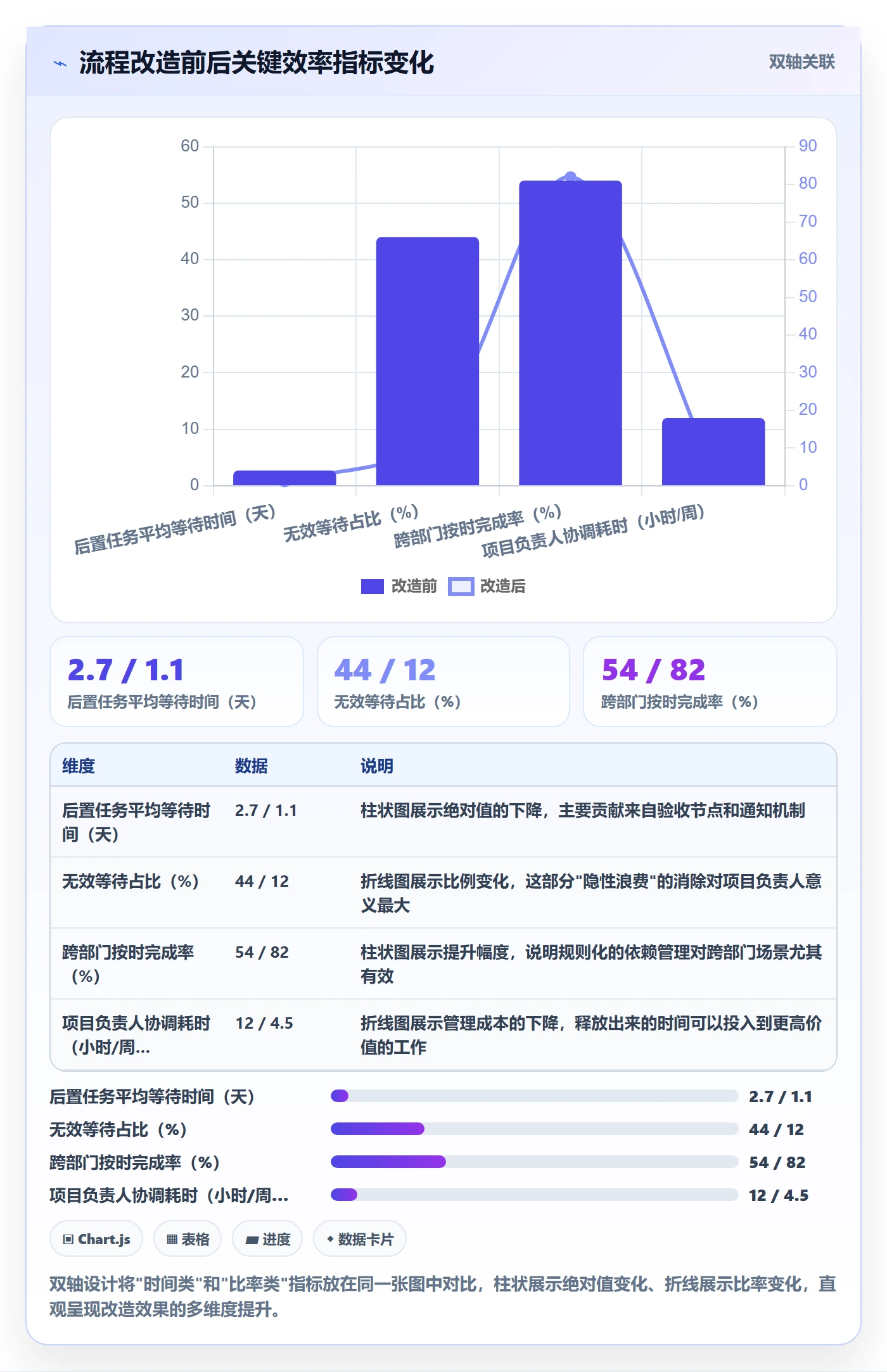Select the 54 / 82 stat card
Screen dimensions: 887x1372
[x=710, y=682]
